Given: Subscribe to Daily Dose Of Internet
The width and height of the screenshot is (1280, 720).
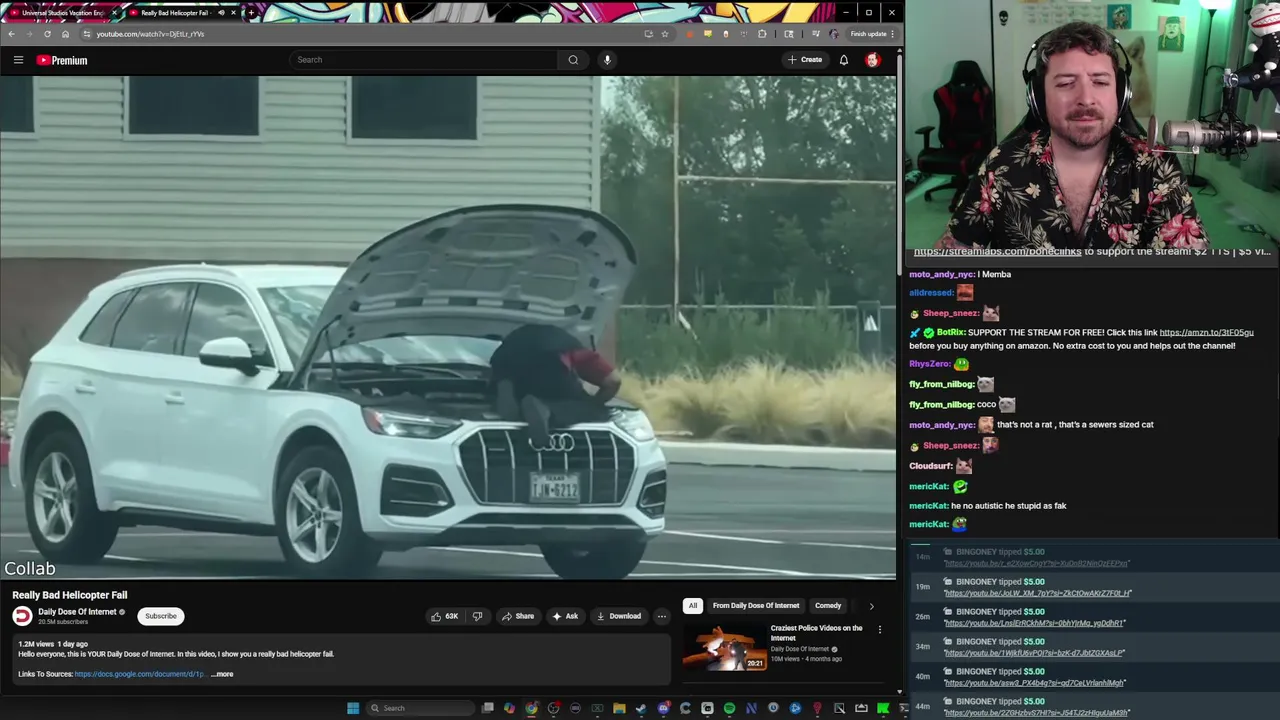Looking at the screenshot, I should [160, 616].
